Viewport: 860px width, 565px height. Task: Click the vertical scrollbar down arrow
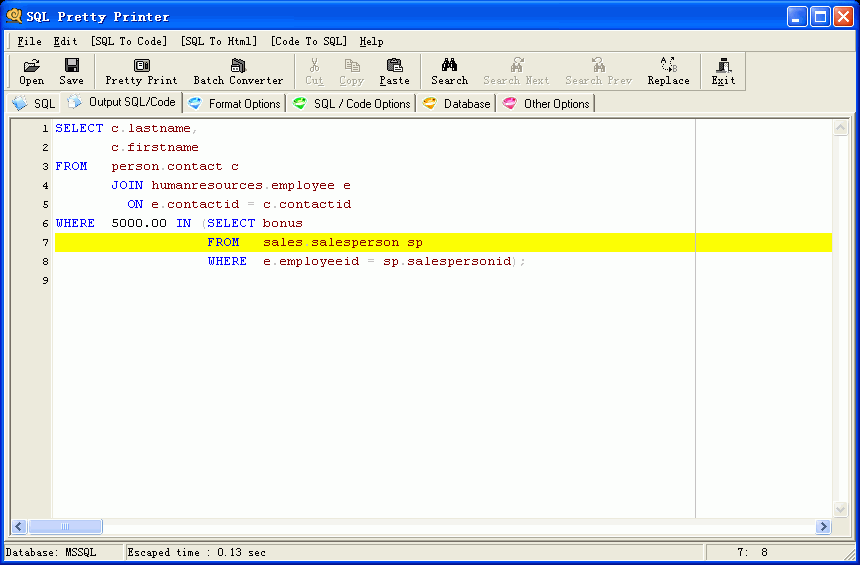[x=840, y=509]
